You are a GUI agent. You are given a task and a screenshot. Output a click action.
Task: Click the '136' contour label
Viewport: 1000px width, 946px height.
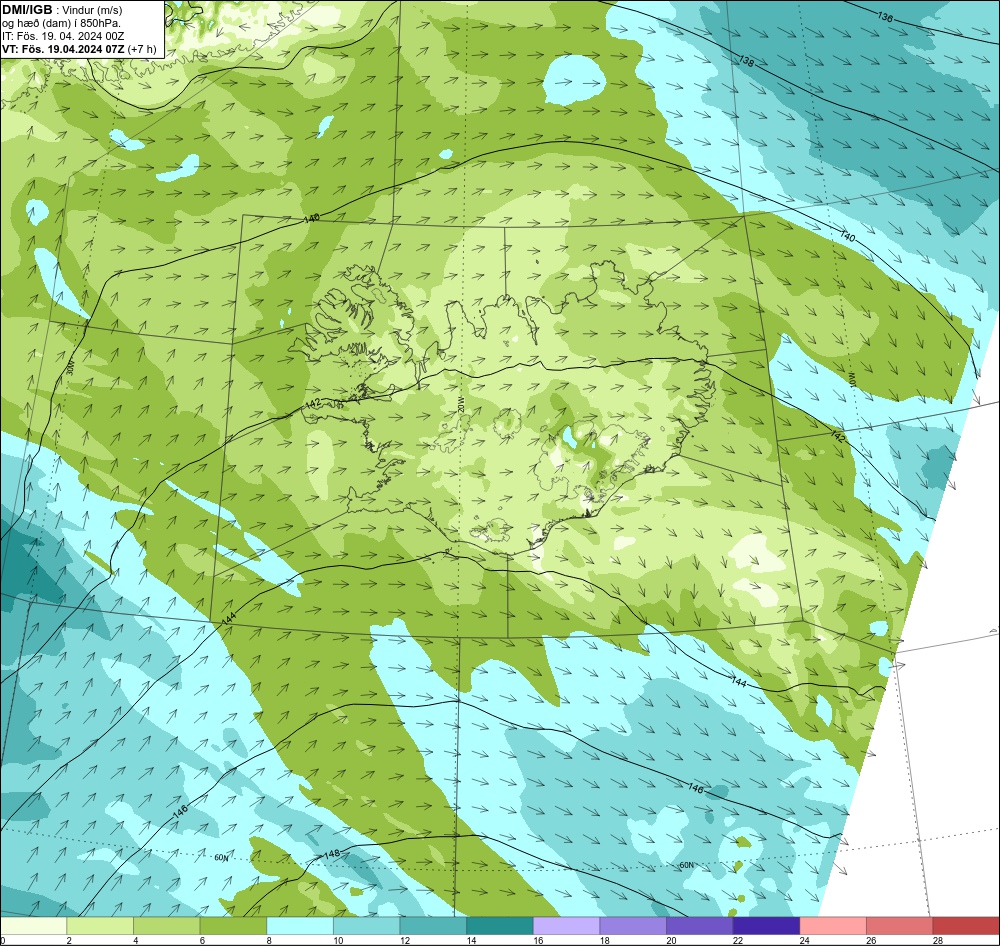coord(885,17)
